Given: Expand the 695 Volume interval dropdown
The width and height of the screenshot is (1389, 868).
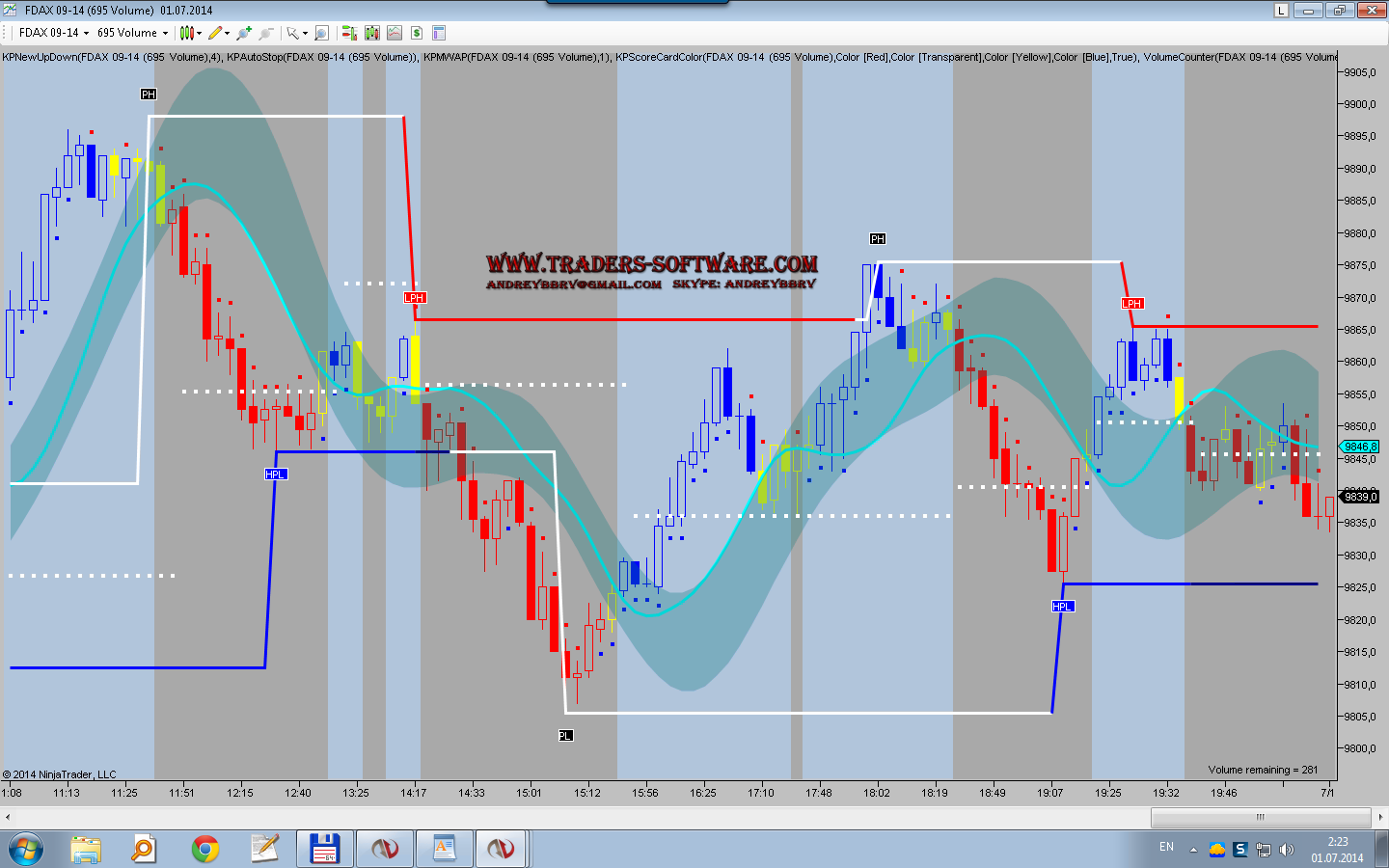Looking at the screenshot, I should 165,33.
